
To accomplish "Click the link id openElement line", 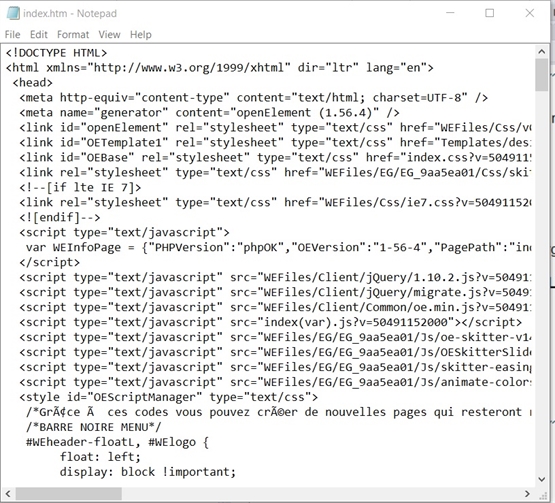I will click(275, 128).
